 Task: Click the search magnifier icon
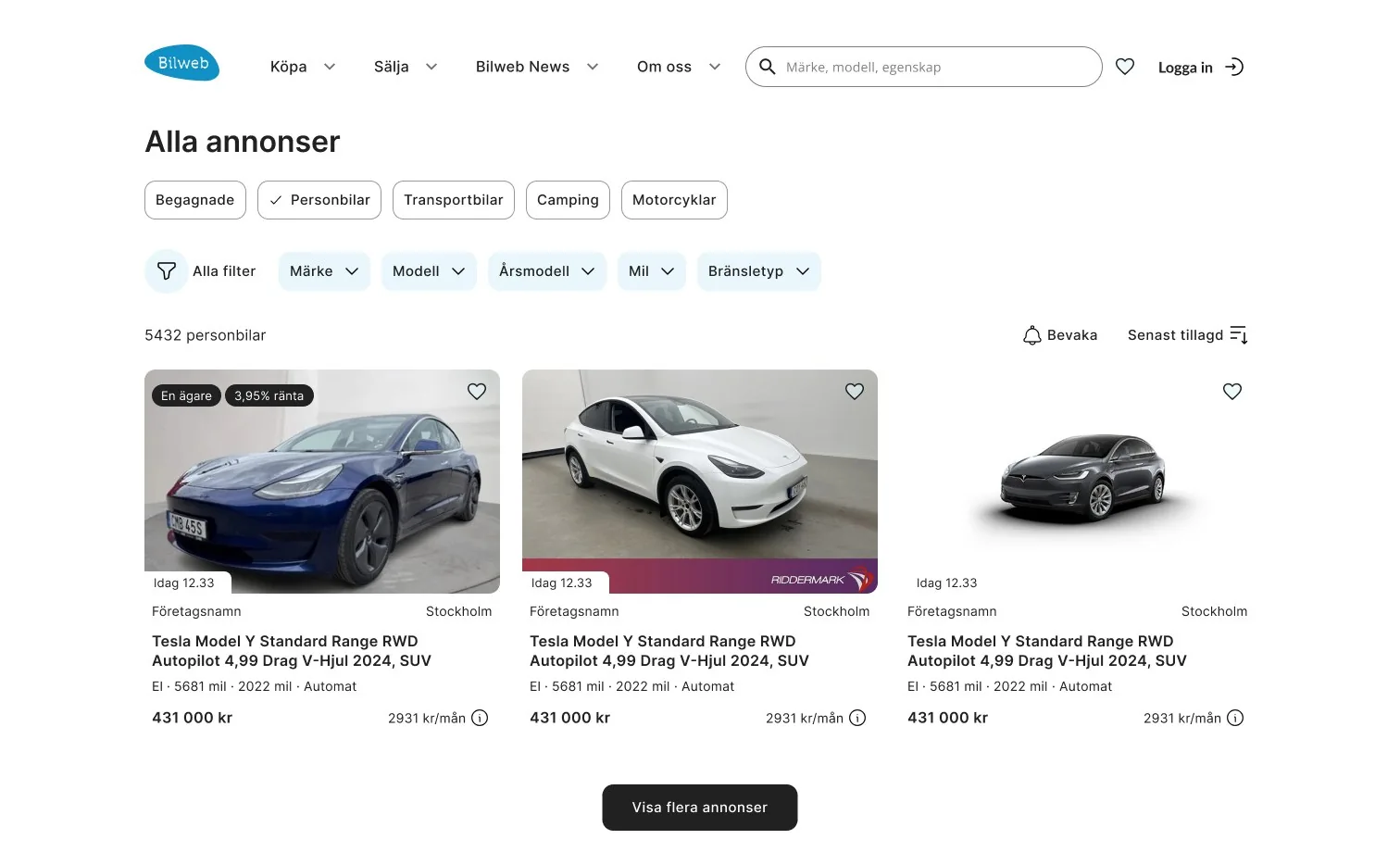[x=768, y=67]
